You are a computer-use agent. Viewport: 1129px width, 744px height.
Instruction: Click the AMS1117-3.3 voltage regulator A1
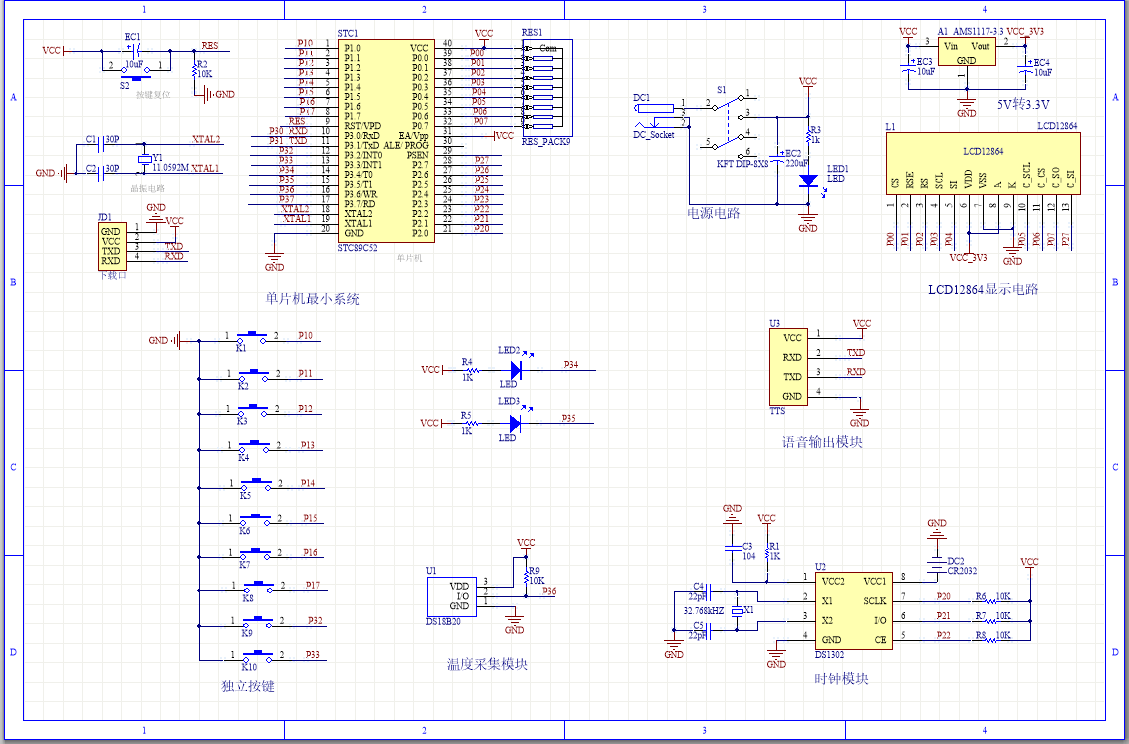click(x=965, y=52)
